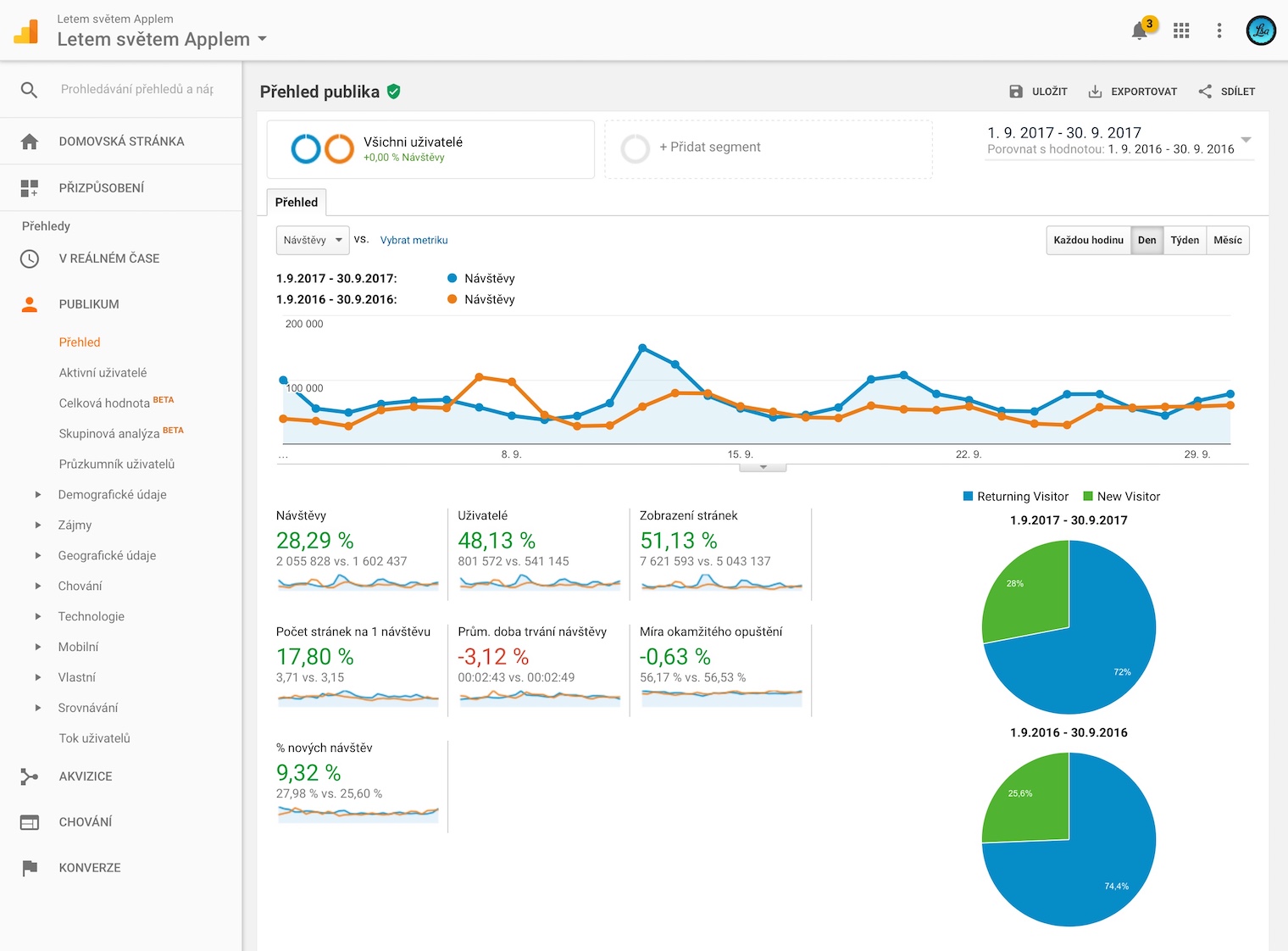Open the notifications bell
The width and height of the screenshot is (1288, 951).
coord(1140,31)
